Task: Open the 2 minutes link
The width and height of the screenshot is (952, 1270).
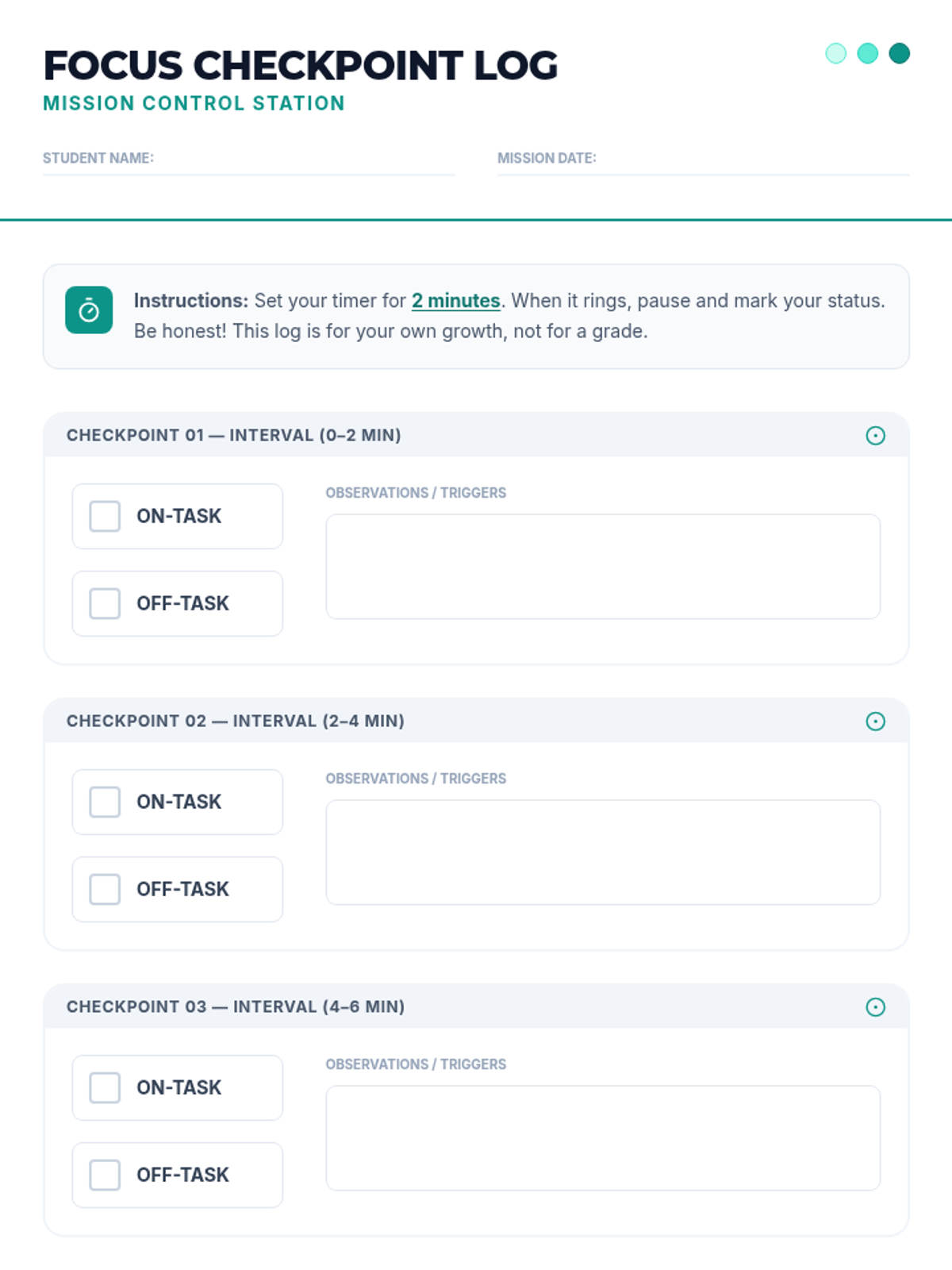Action: [x=455, y=301]
